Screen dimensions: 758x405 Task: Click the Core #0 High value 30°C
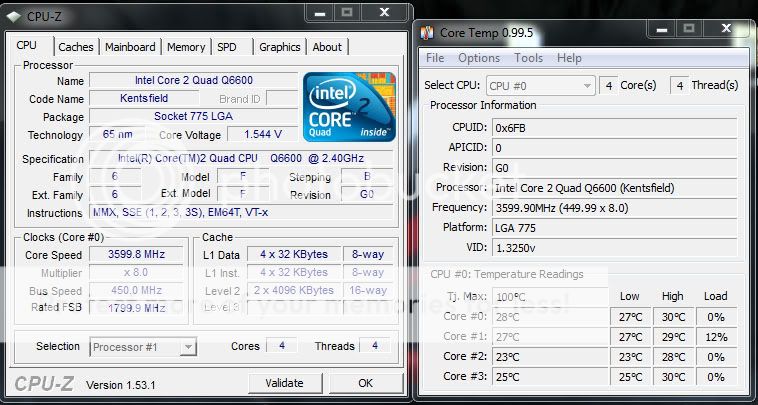[x=673, y=317]
